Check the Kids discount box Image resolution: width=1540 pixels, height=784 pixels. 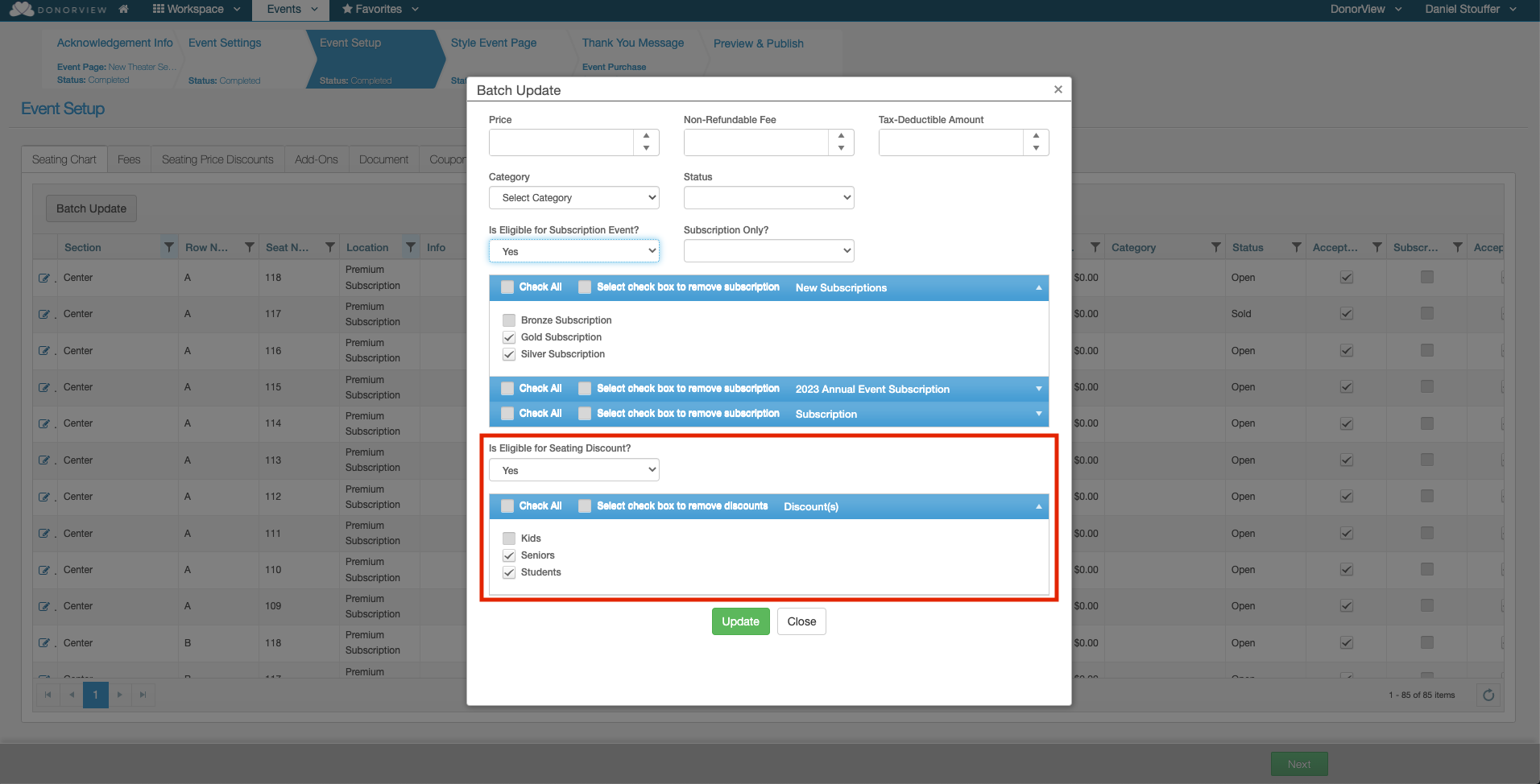(509, 538)
